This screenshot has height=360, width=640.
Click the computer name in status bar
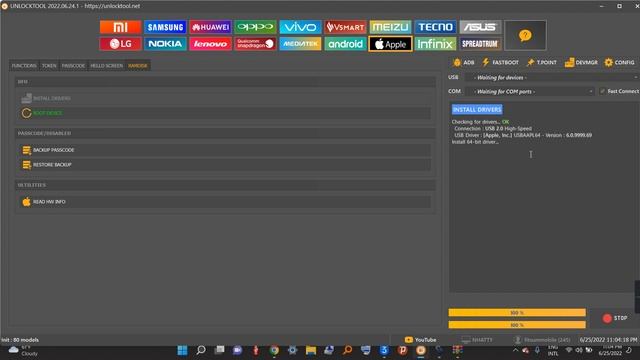coord(477,340)
